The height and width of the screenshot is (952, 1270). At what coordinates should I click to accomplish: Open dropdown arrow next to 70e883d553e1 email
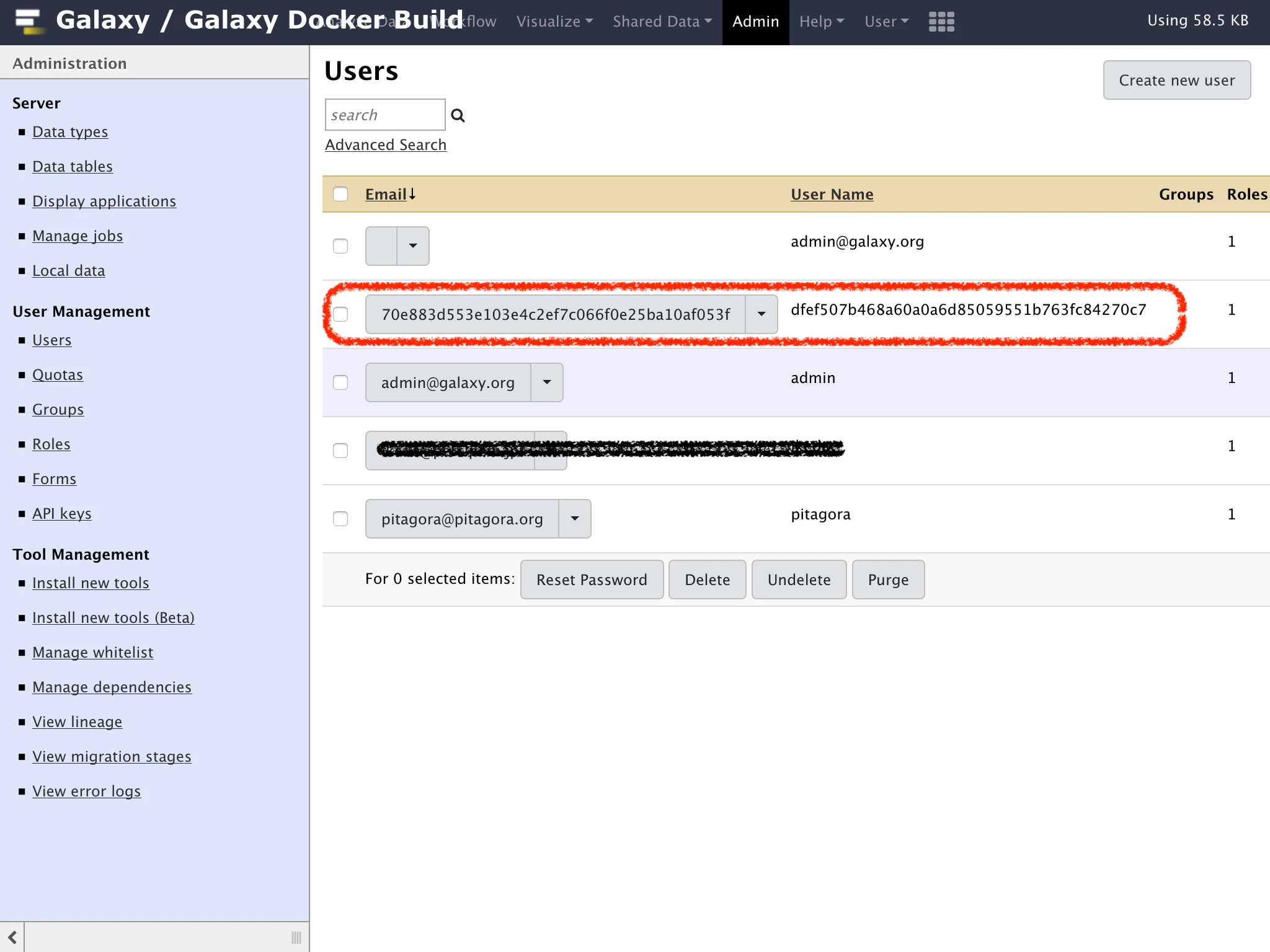pyautogui.click(x=762, y=314)
